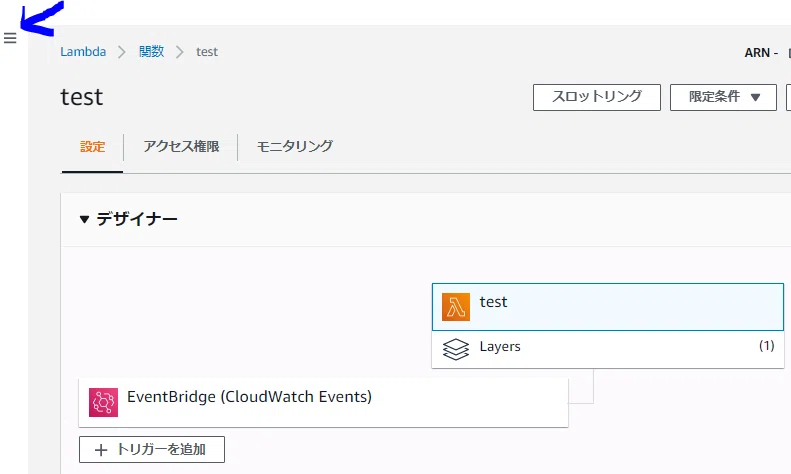Collapse the デザイナー section triangle
The height and width of the screenshot is (474, 791).
84,219
